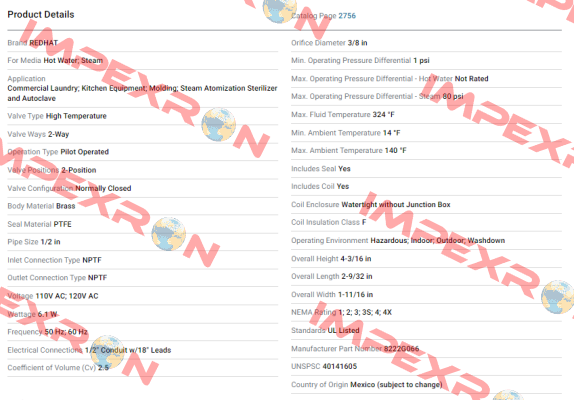Click the Coil Insulation Class F row
The width and height of the screenshot is (574, 400).
coord(426,222)
